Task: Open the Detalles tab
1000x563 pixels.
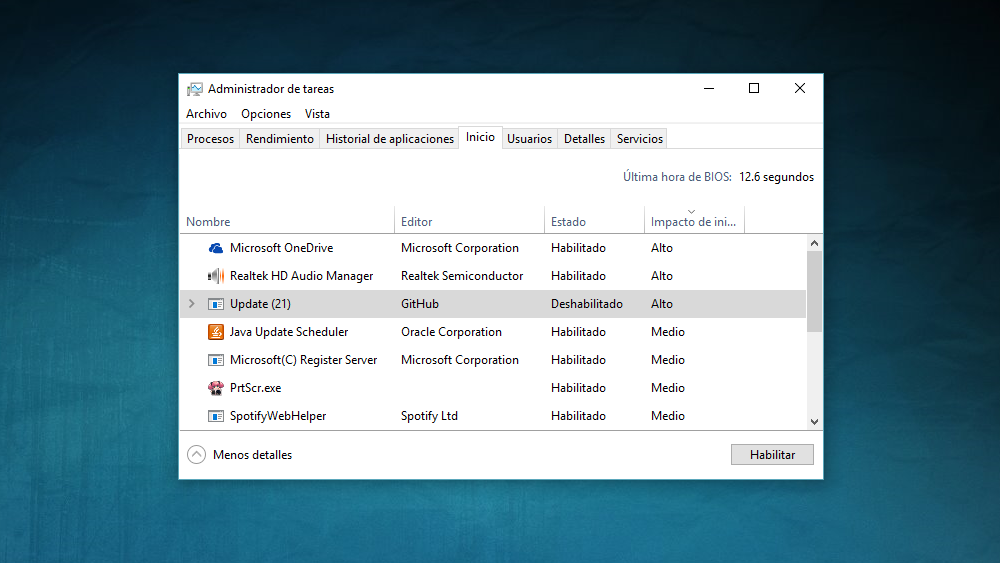Action: (x=584, y=139)
